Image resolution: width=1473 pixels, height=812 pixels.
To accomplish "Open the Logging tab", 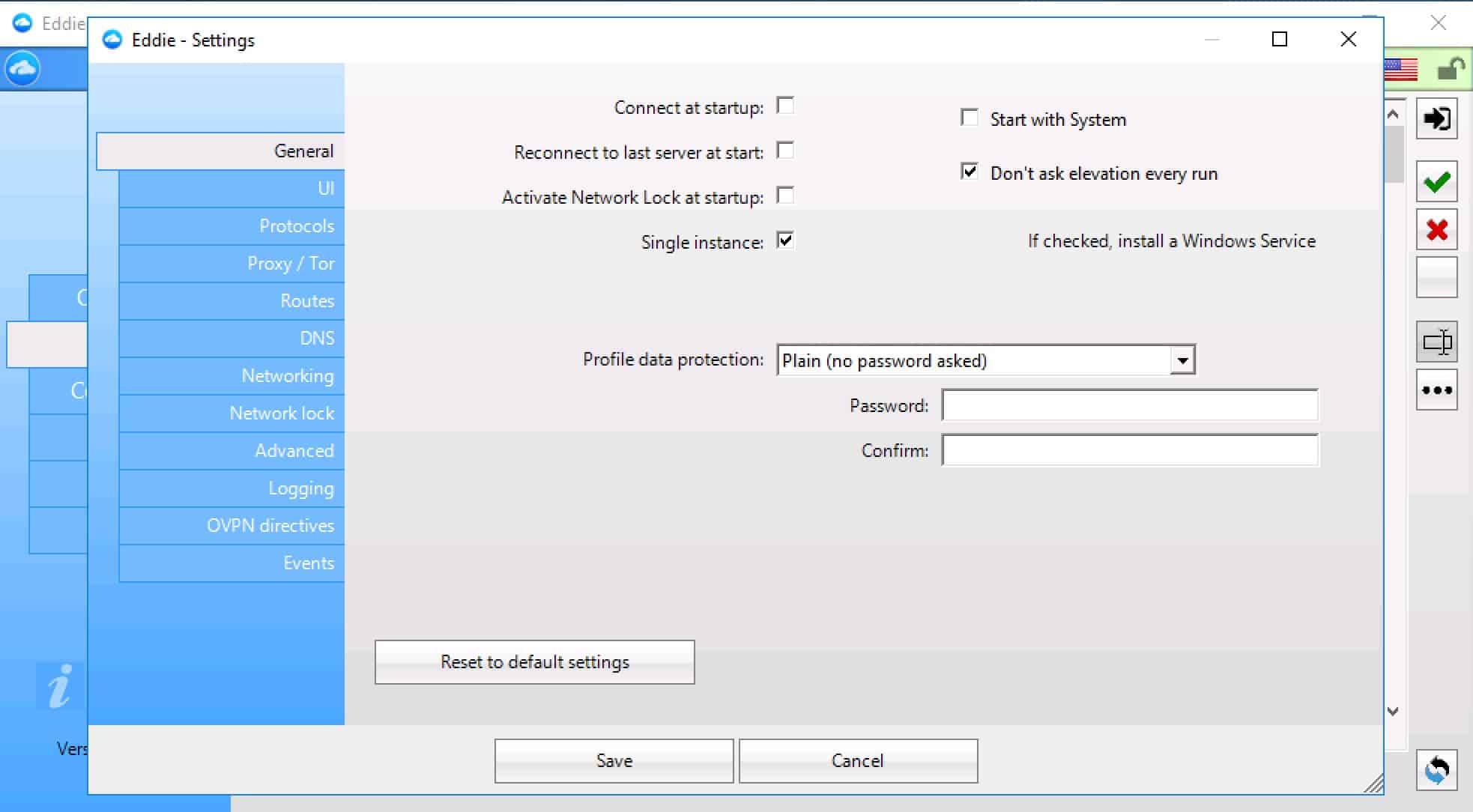I will click(232, 488).
